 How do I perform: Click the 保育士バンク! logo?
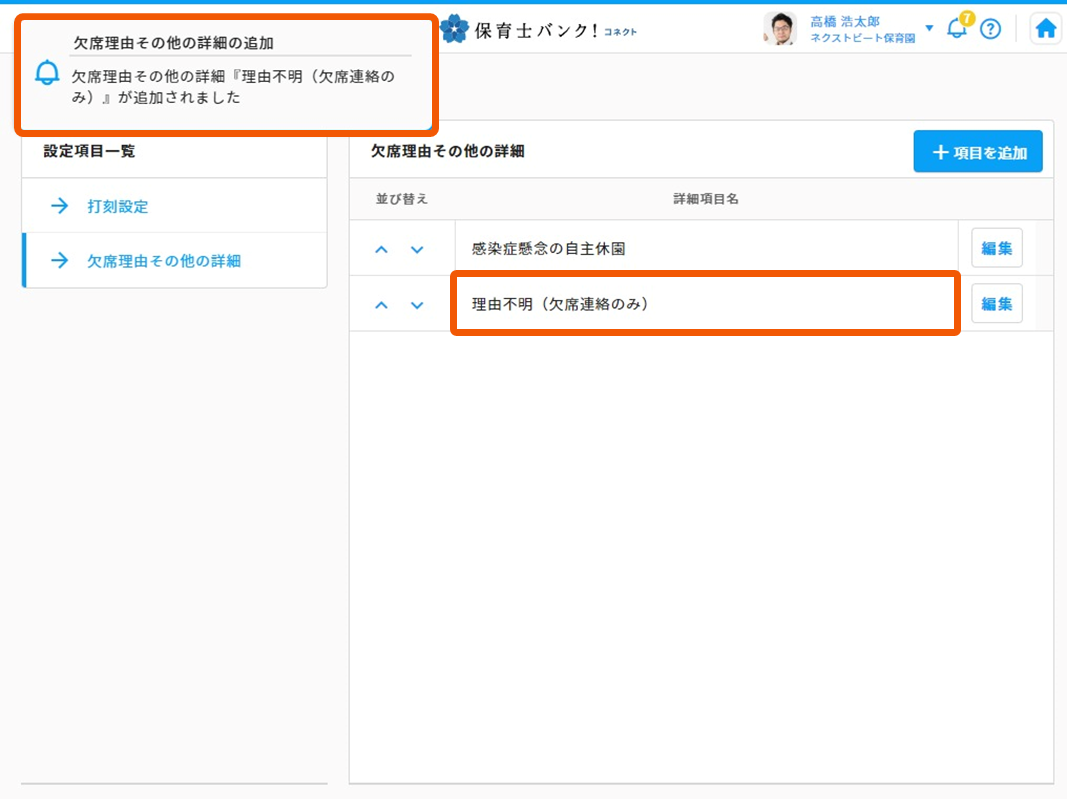point(538,29)
